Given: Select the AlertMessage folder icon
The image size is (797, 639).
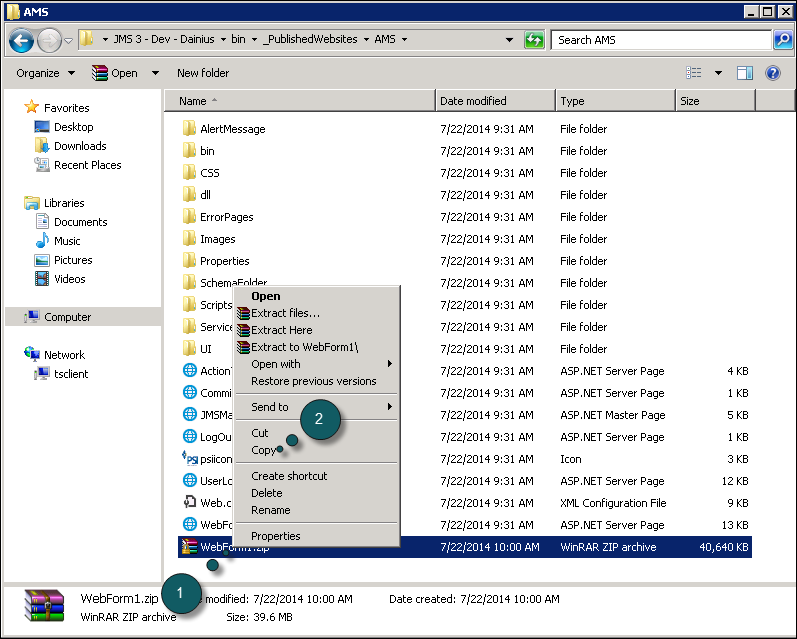Looking at the screenshot, I should point(189,129).
